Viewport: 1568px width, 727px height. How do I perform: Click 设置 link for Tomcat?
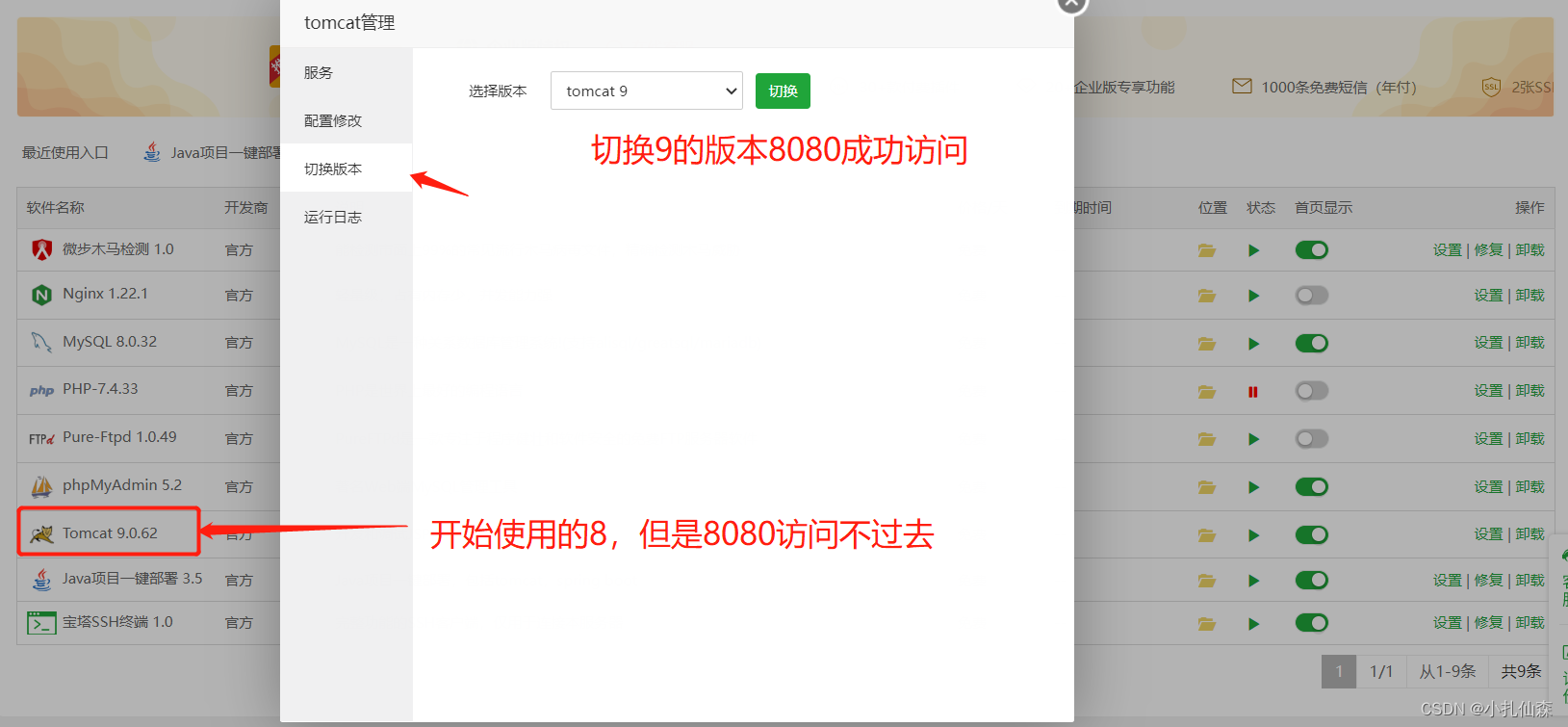click(x=1488, y=534)
